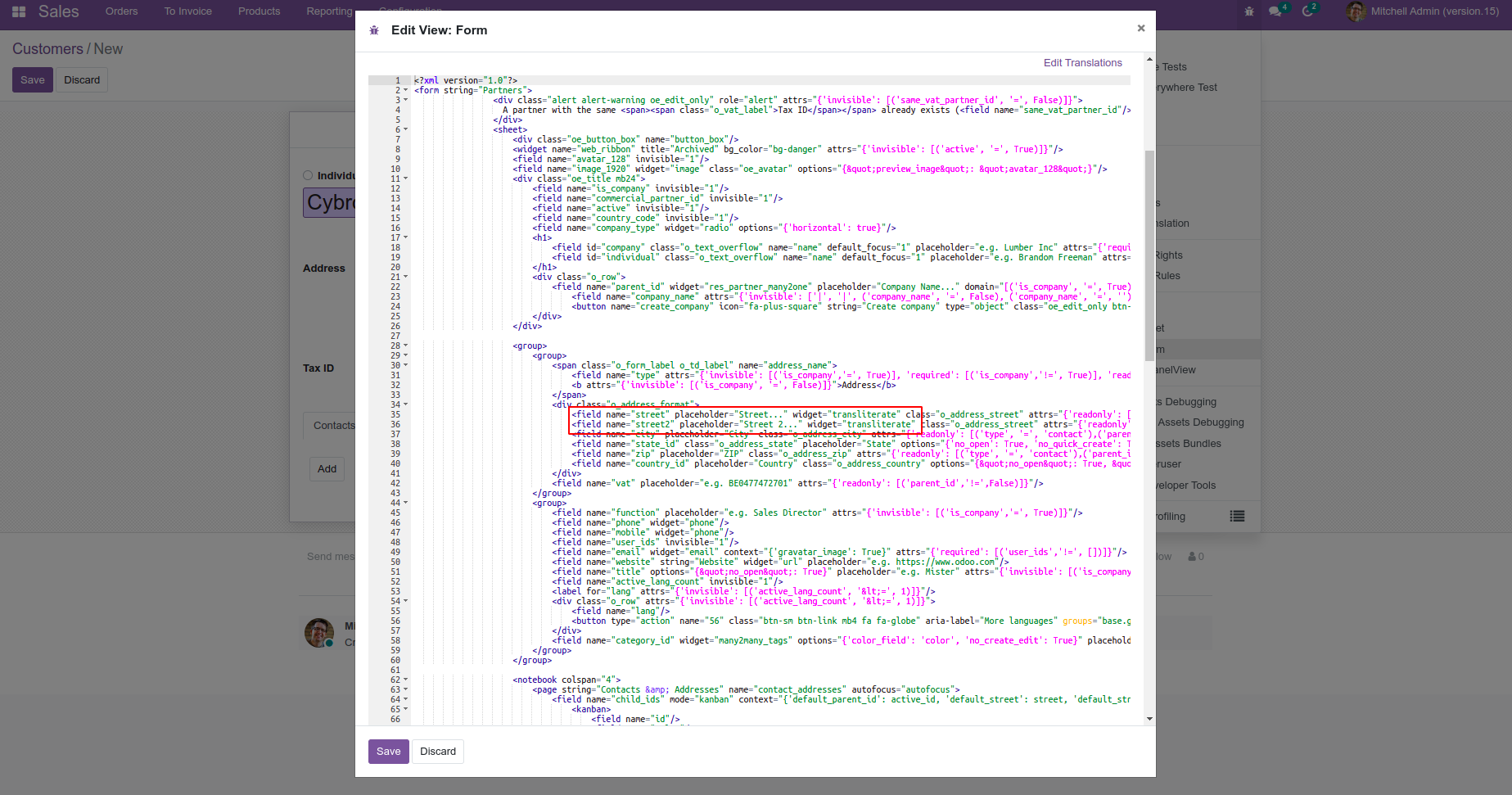This screenshot has width=1512, height=795.
Task: Click the debug bug icon in navbar
Action: pyautogui.click(x=1248, y=11)
